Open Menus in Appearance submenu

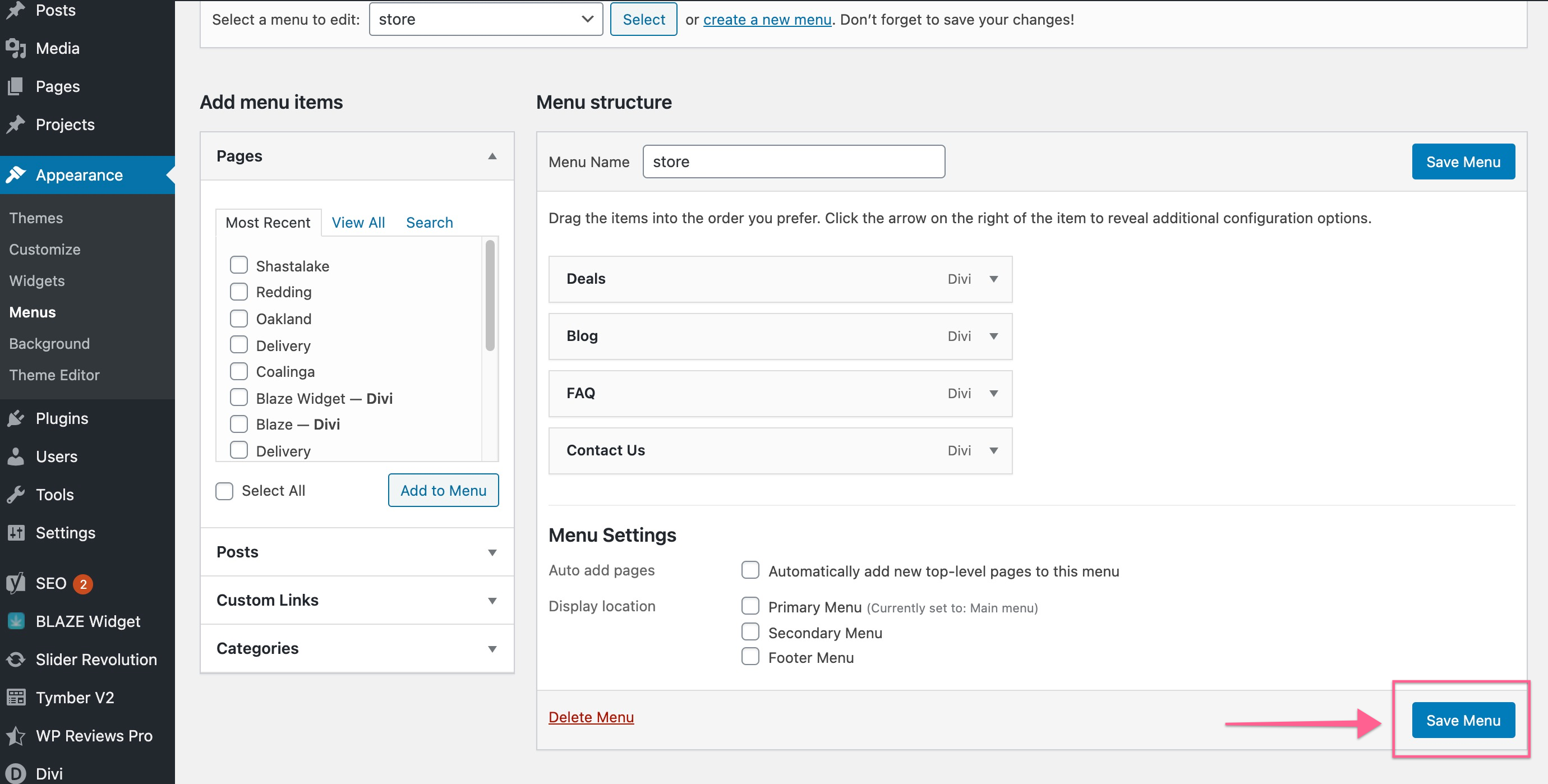pos(33,312)
